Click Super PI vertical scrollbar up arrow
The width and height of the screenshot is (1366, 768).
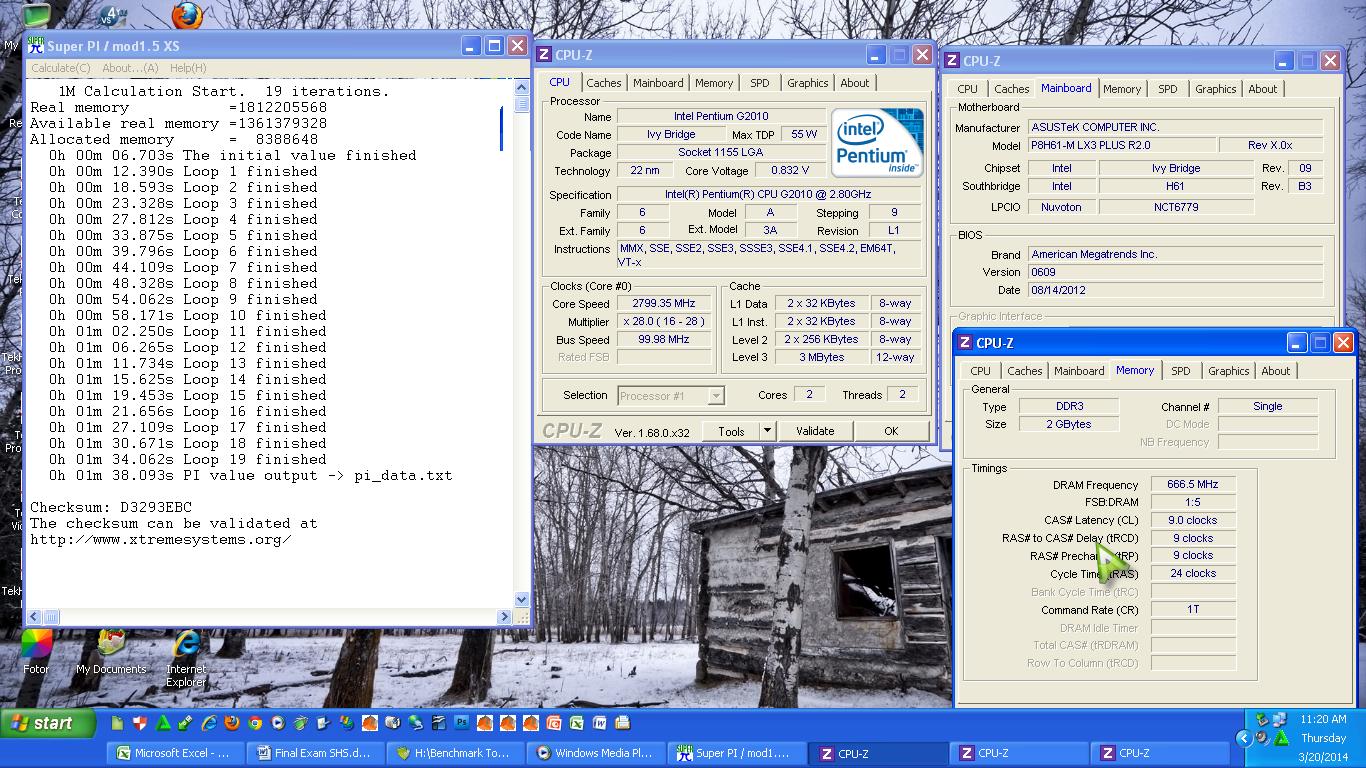point(521,87)
